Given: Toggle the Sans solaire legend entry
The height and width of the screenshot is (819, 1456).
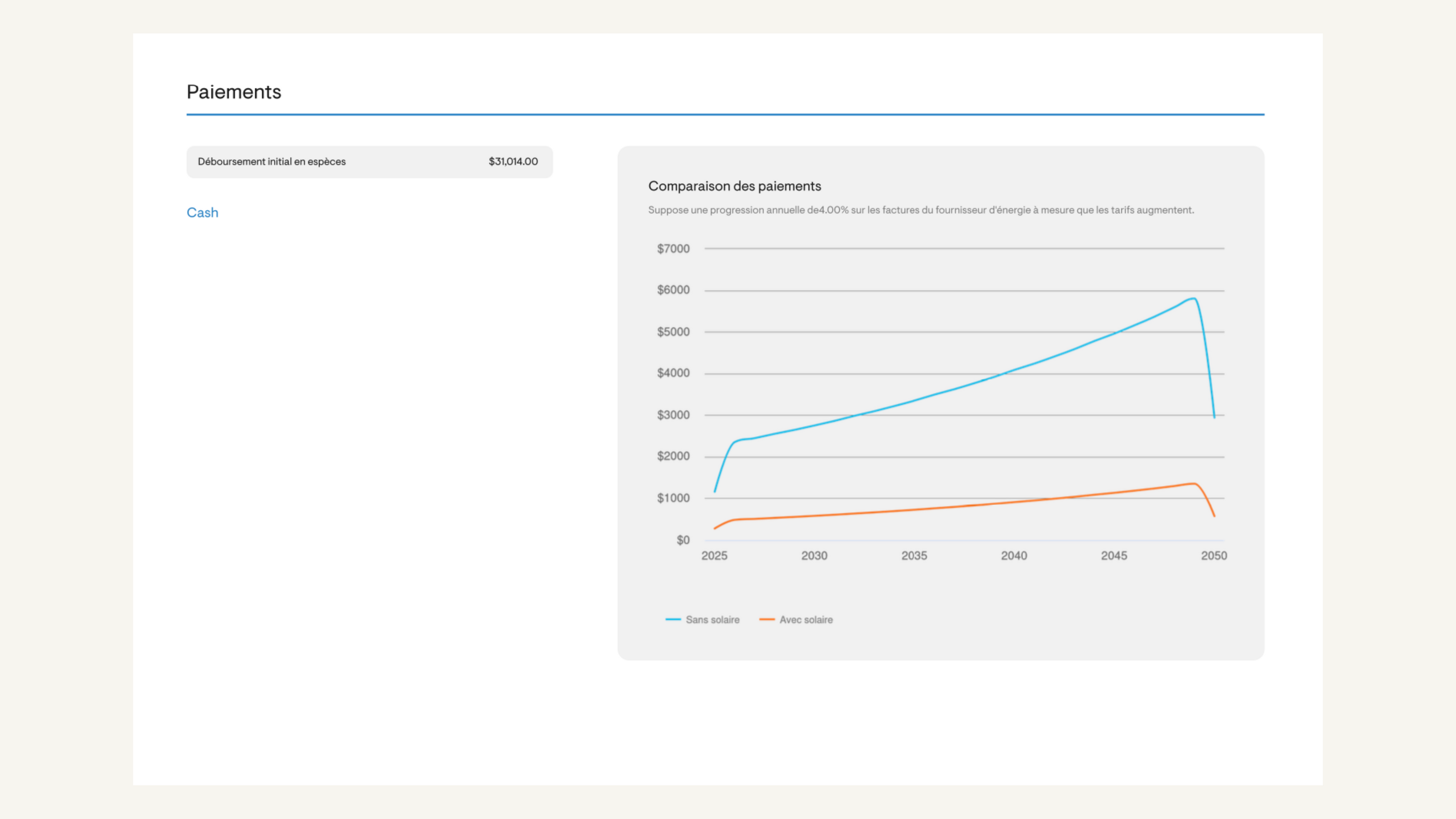Looking at the screenshot, I should 712,619.
